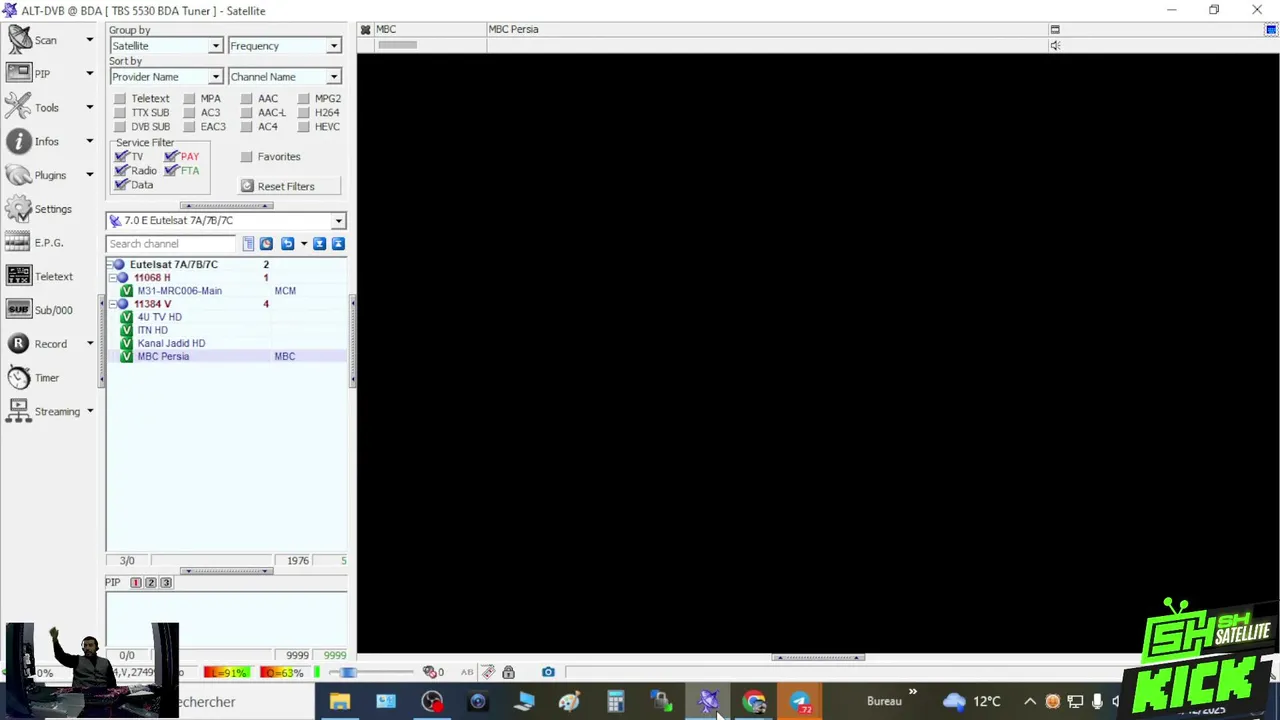The width and height of the screenshot is (1280, 720).
Task: Click the refresh channel list icon
Action: click(x=266, y=244)
